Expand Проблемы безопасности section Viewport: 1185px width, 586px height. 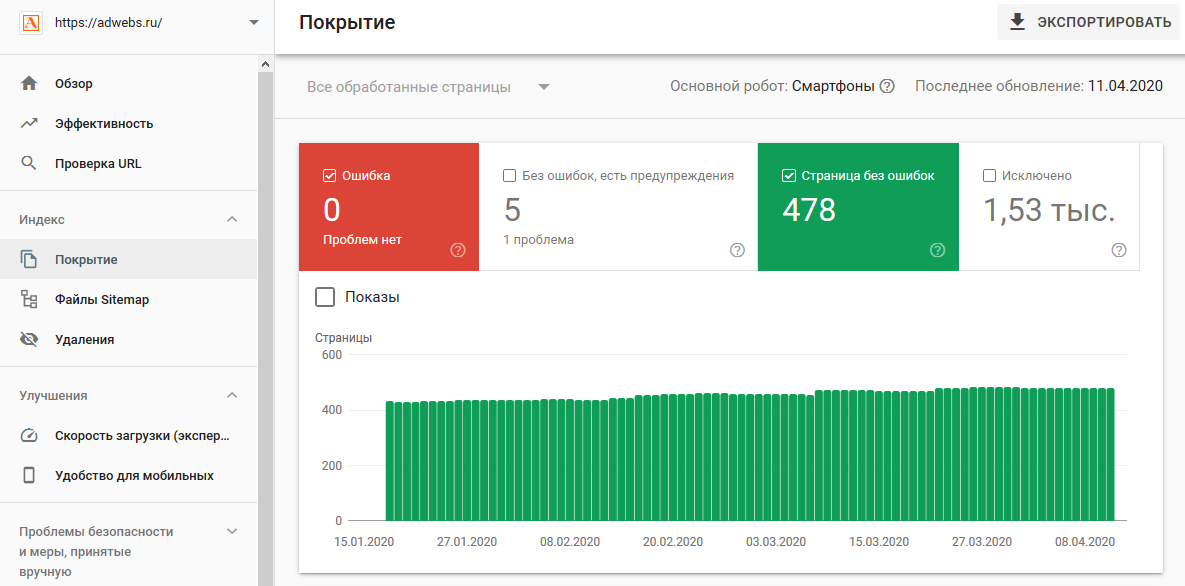click(232, 532)
